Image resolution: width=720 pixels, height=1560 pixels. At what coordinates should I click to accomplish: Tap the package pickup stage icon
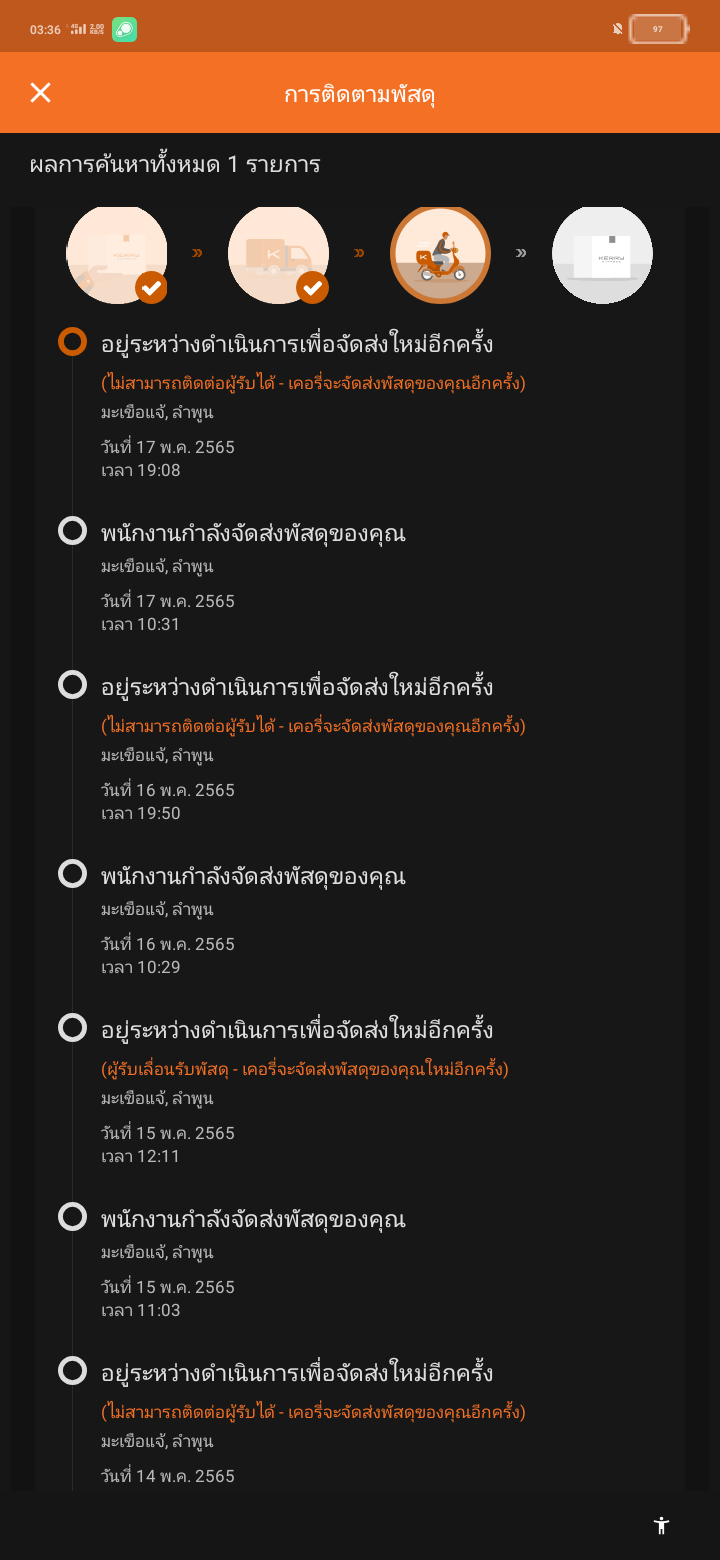(x=116, y=254)
